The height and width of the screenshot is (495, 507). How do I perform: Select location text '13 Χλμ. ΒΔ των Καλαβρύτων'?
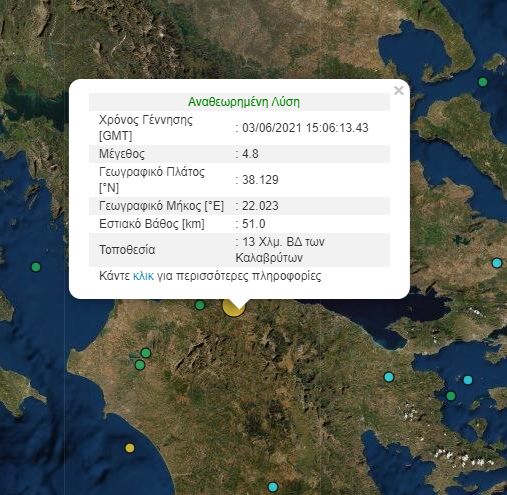[280, 250]
